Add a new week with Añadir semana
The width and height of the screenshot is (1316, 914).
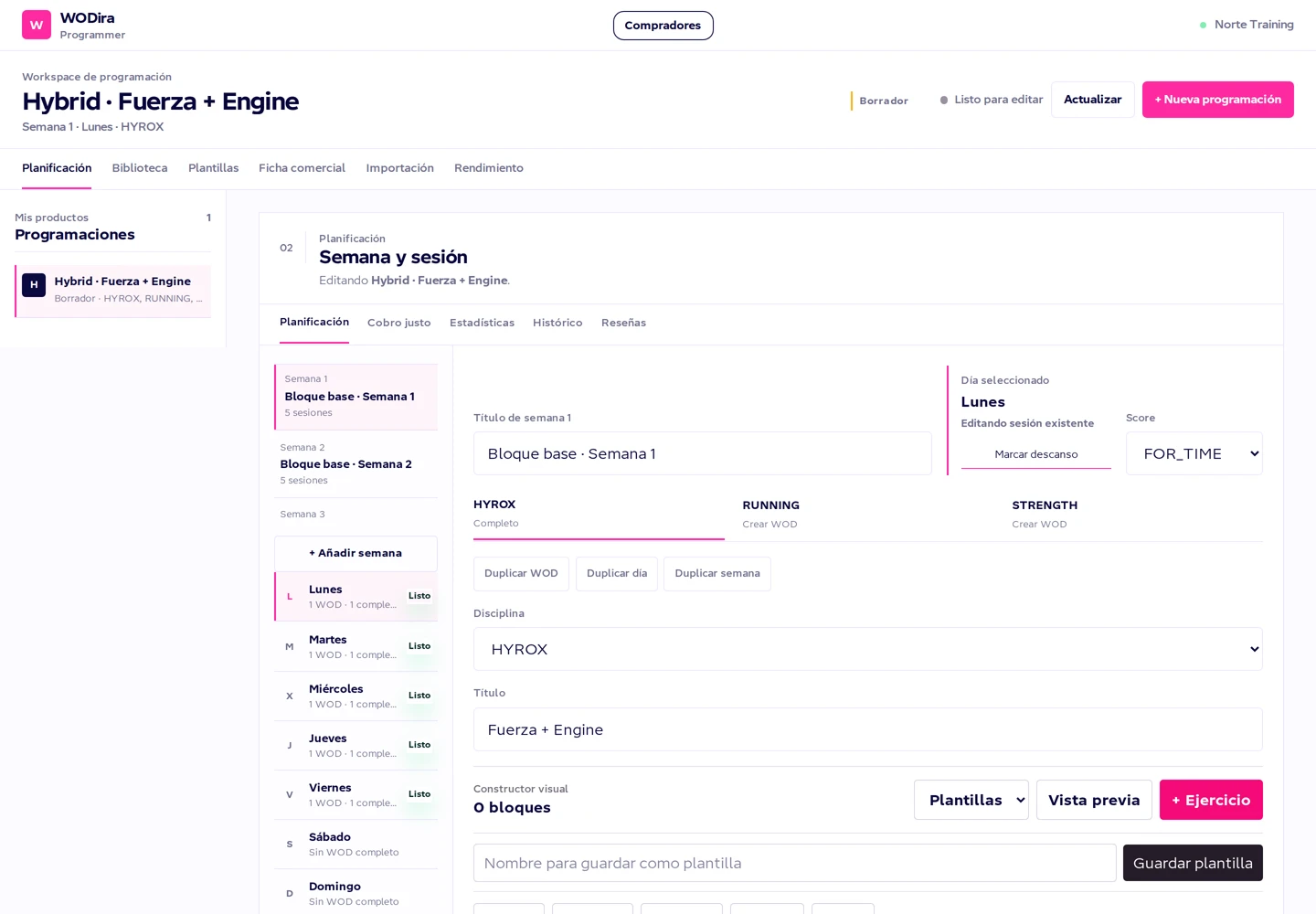point(356,554)
